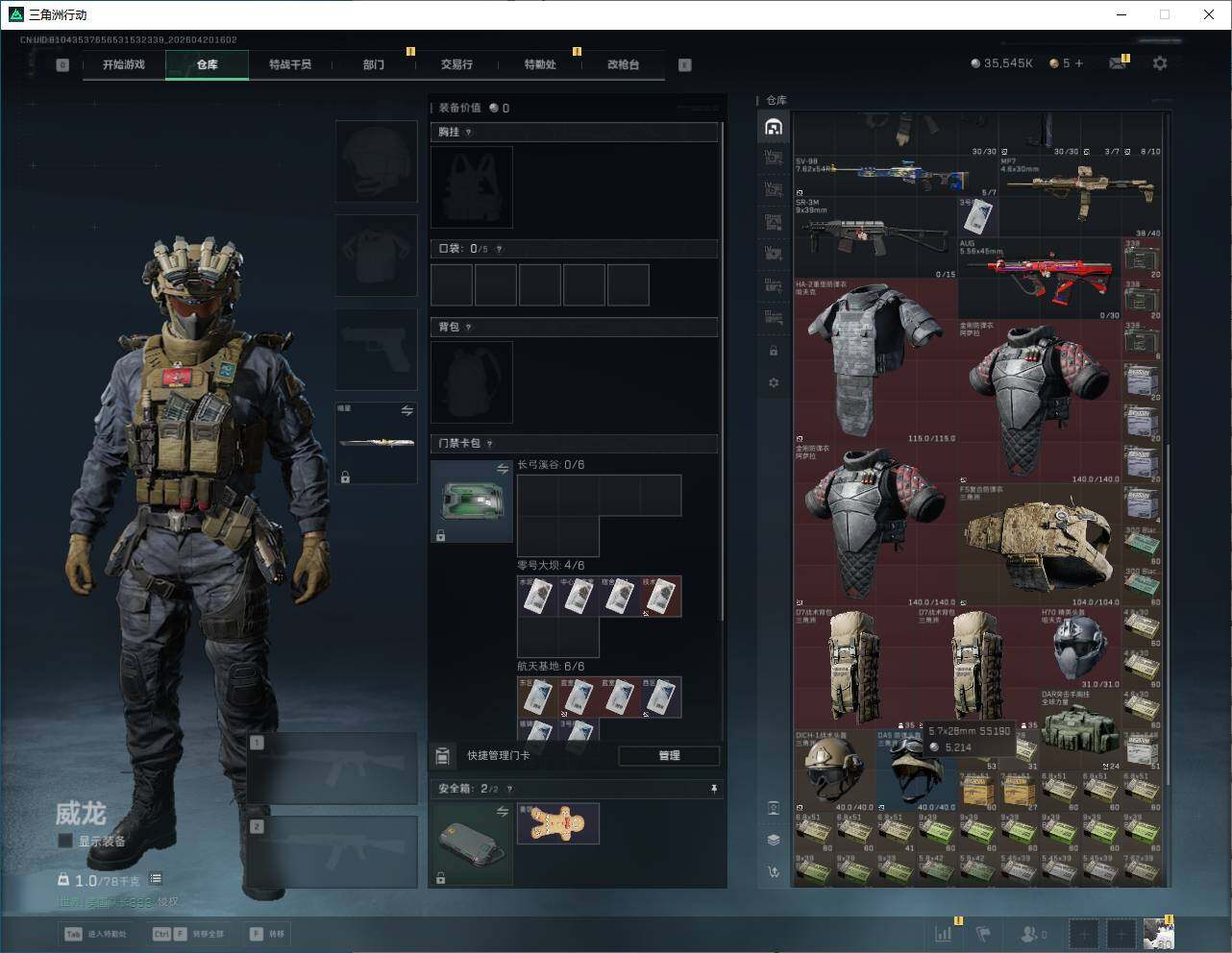The image size is (1232, 953).
Task: Open the 交易行 tab
Action: click(456, 64)
